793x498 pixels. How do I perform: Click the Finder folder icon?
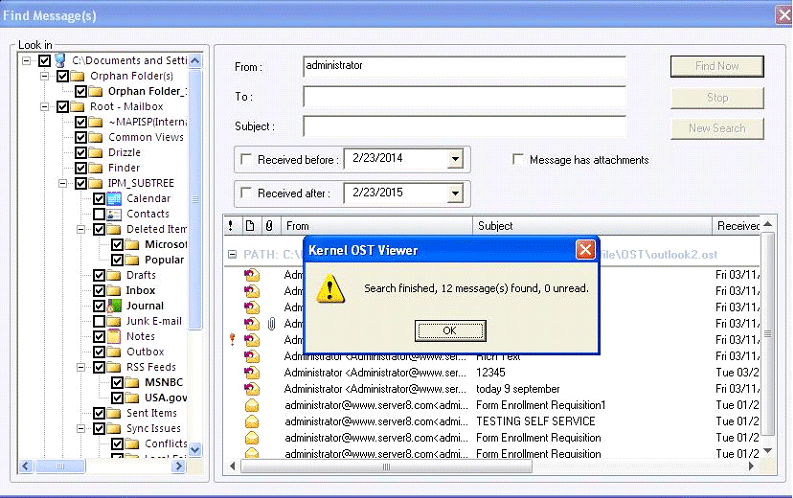96,168
